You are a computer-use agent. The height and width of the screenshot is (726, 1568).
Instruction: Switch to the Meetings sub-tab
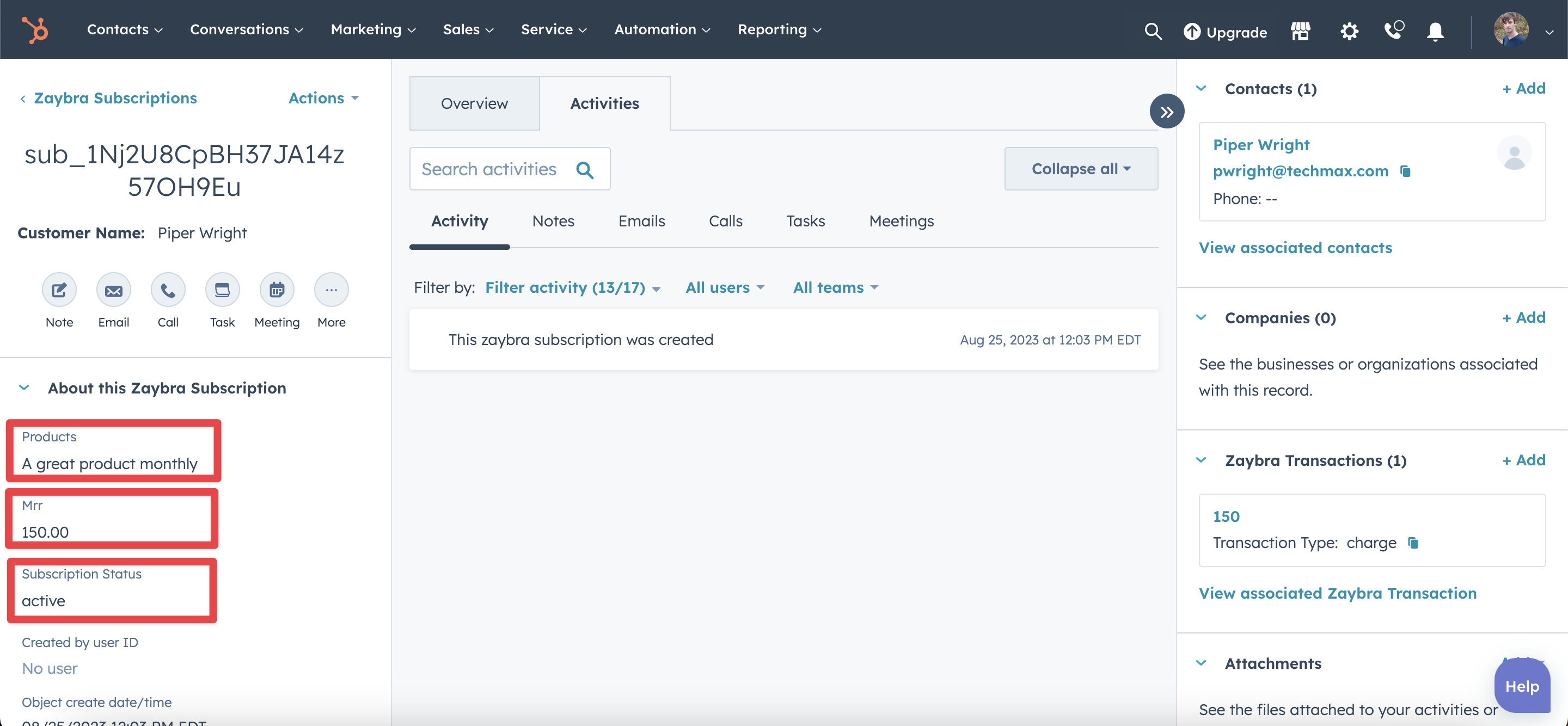(901, 222)
